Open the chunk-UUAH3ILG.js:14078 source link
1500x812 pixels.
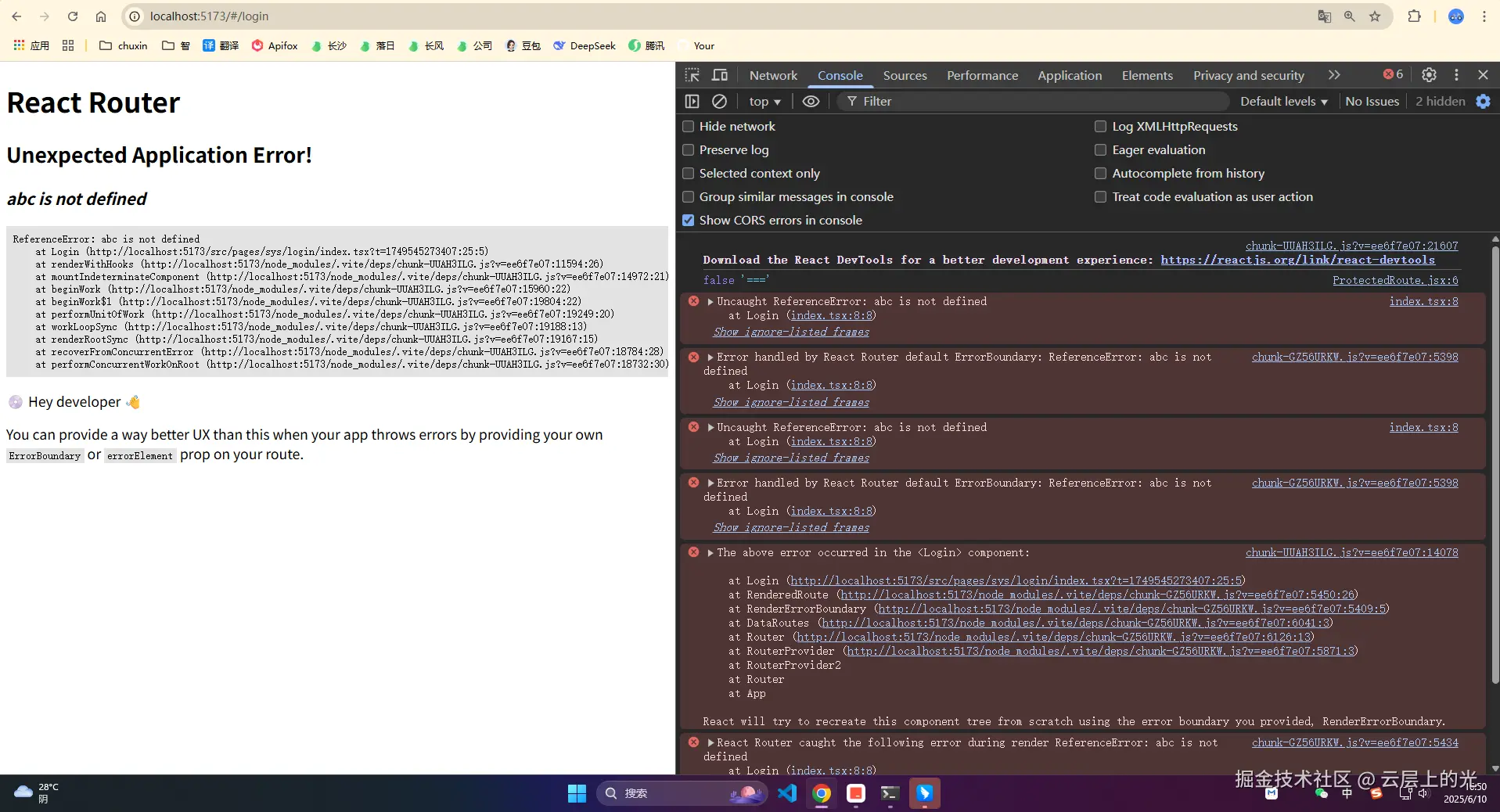point(1352,552)
